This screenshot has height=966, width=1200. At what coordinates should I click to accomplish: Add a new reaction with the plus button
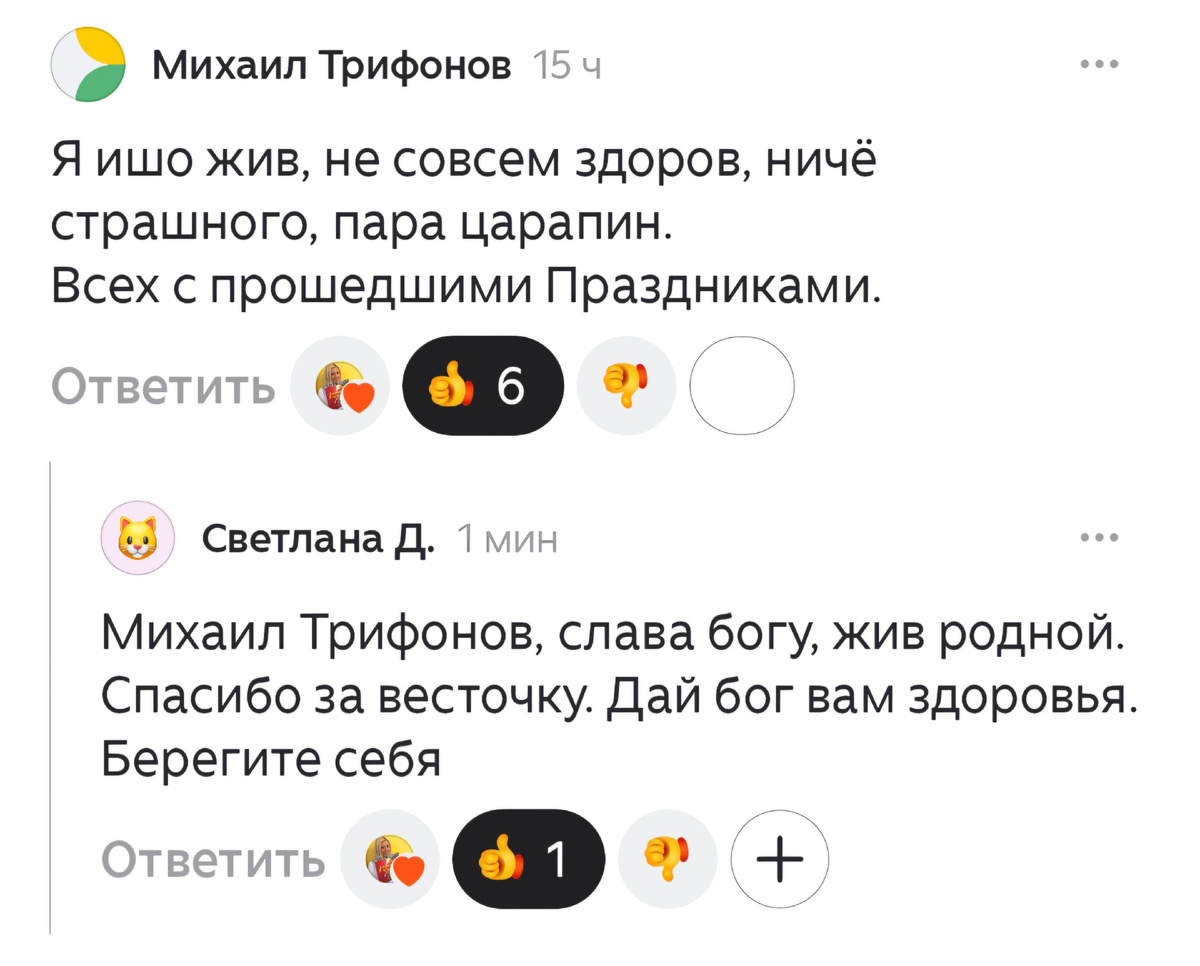(x=780, y=859)
